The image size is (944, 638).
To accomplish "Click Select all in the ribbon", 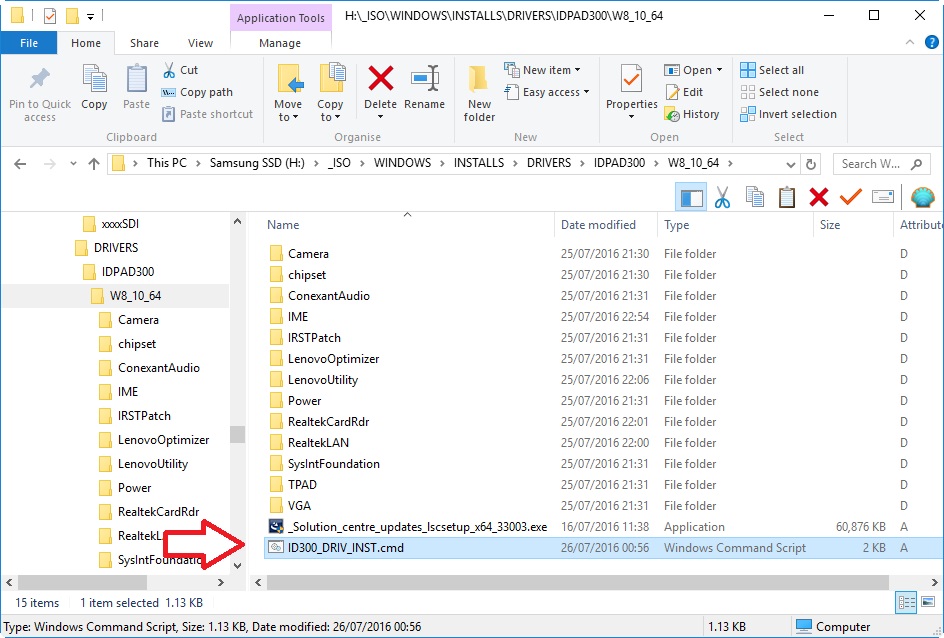I will [775, 69].
